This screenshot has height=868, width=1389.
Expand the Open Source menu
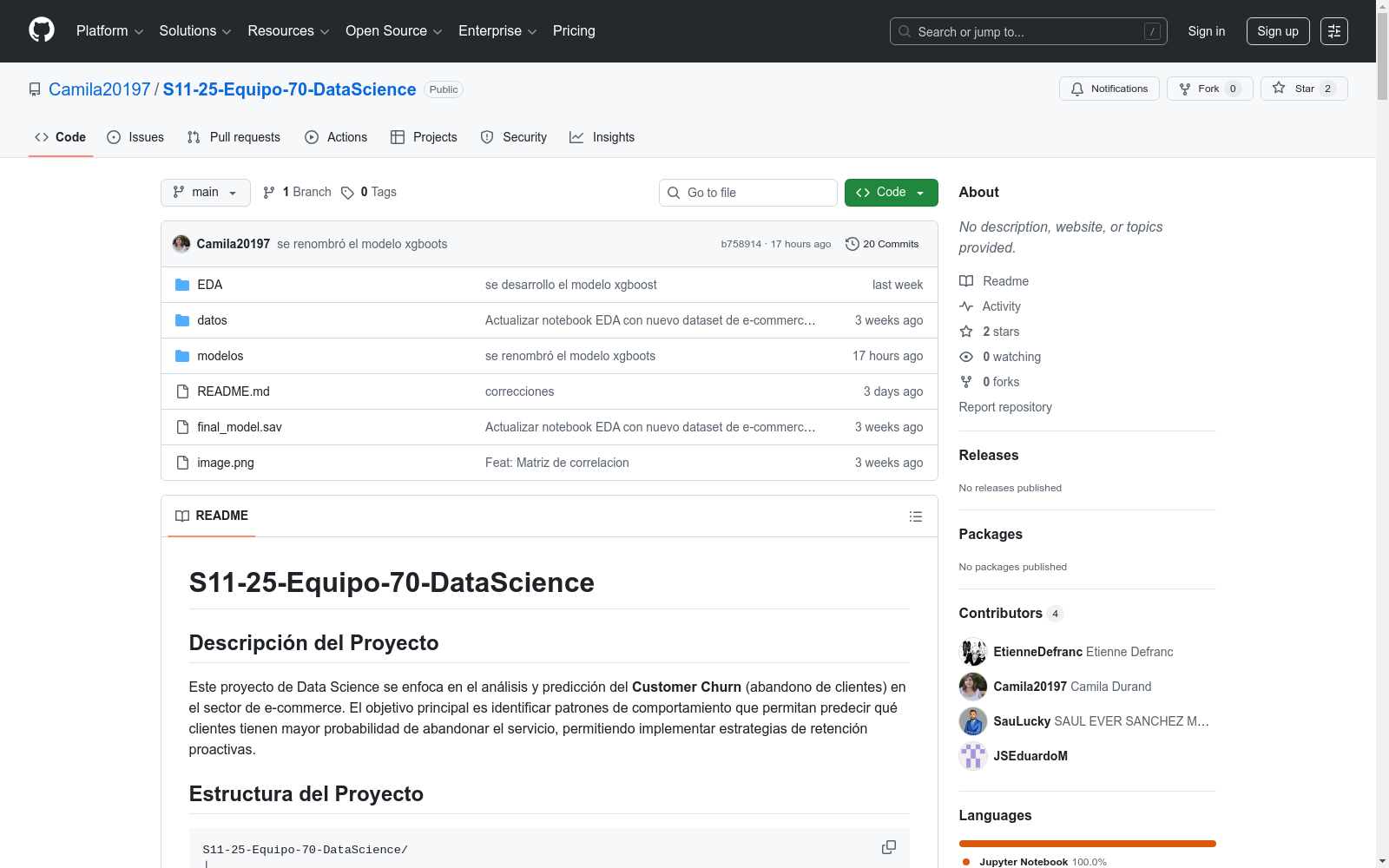394,31
